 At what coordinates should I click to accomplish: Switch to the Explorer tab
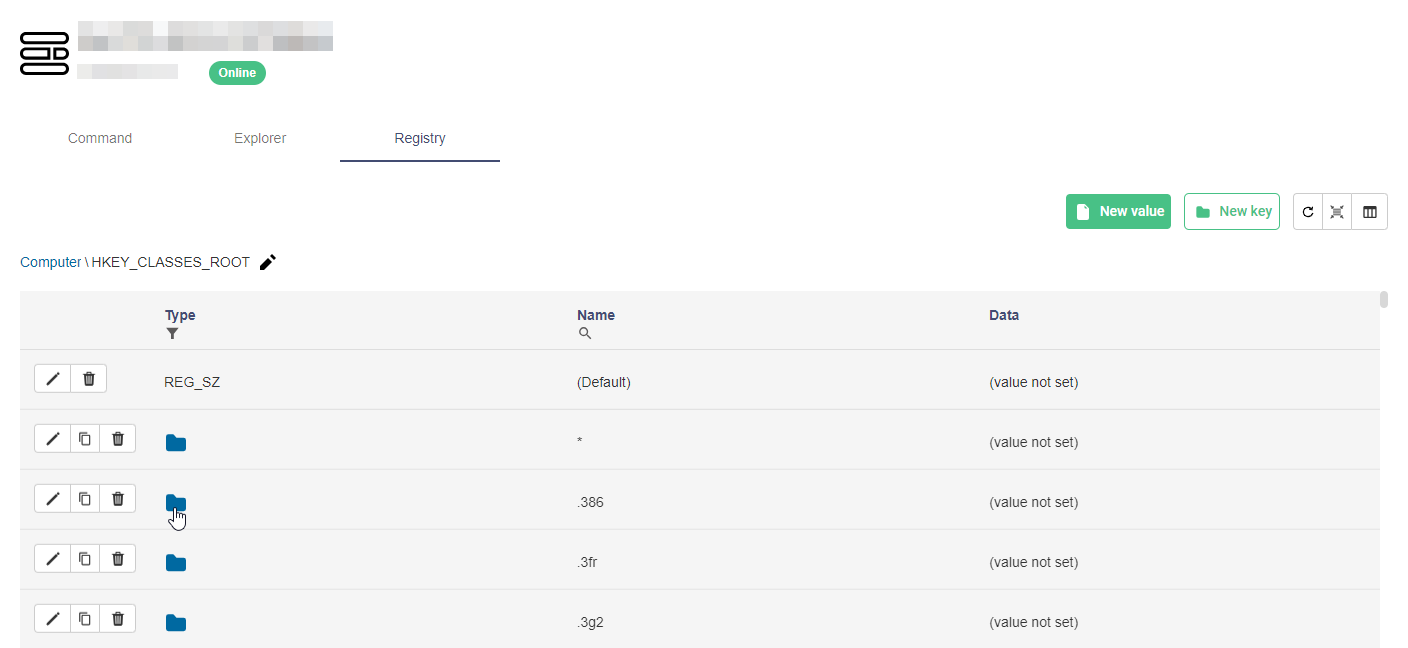260,138
